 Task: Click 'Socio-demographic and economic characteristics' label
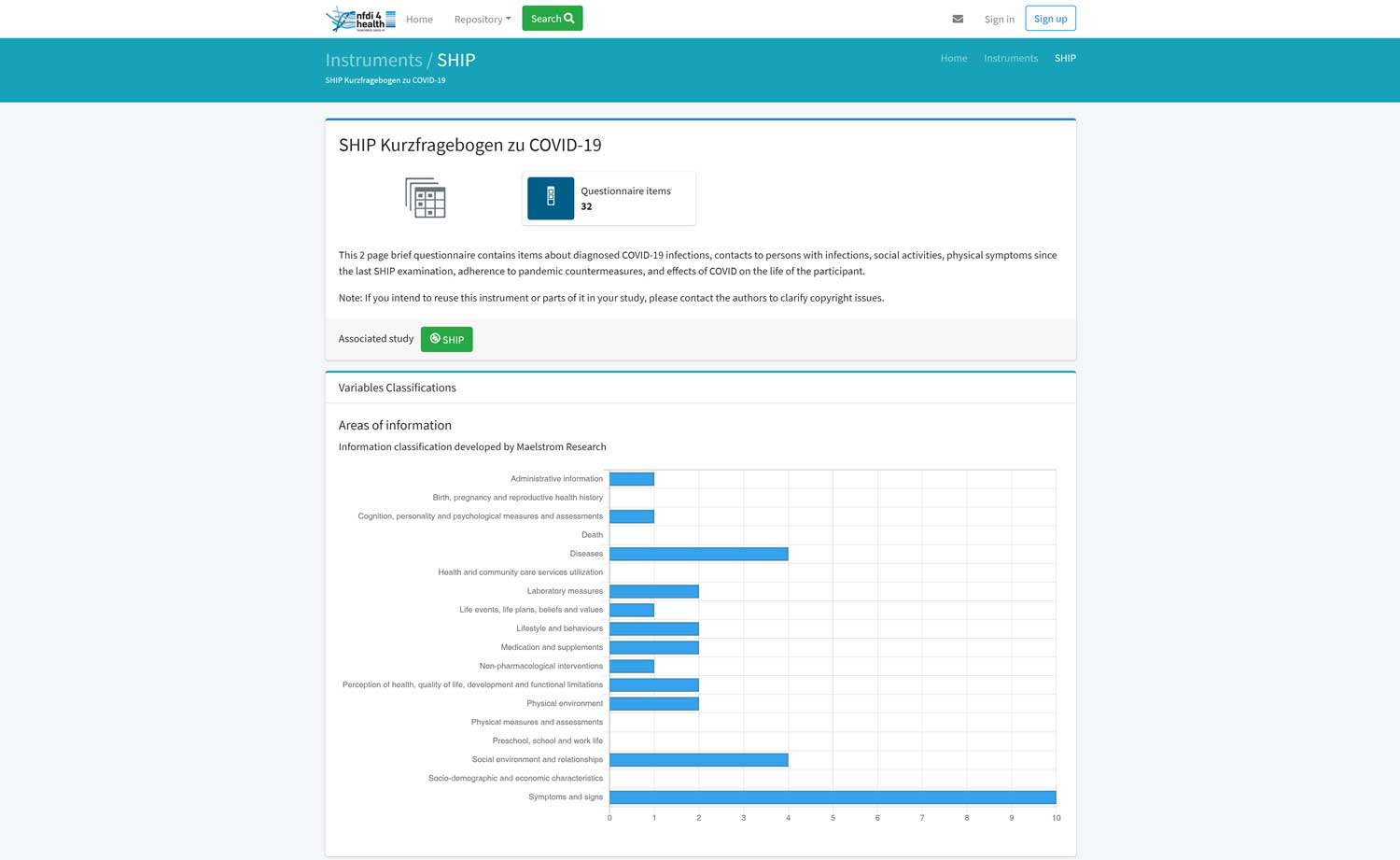coord(515,778)
